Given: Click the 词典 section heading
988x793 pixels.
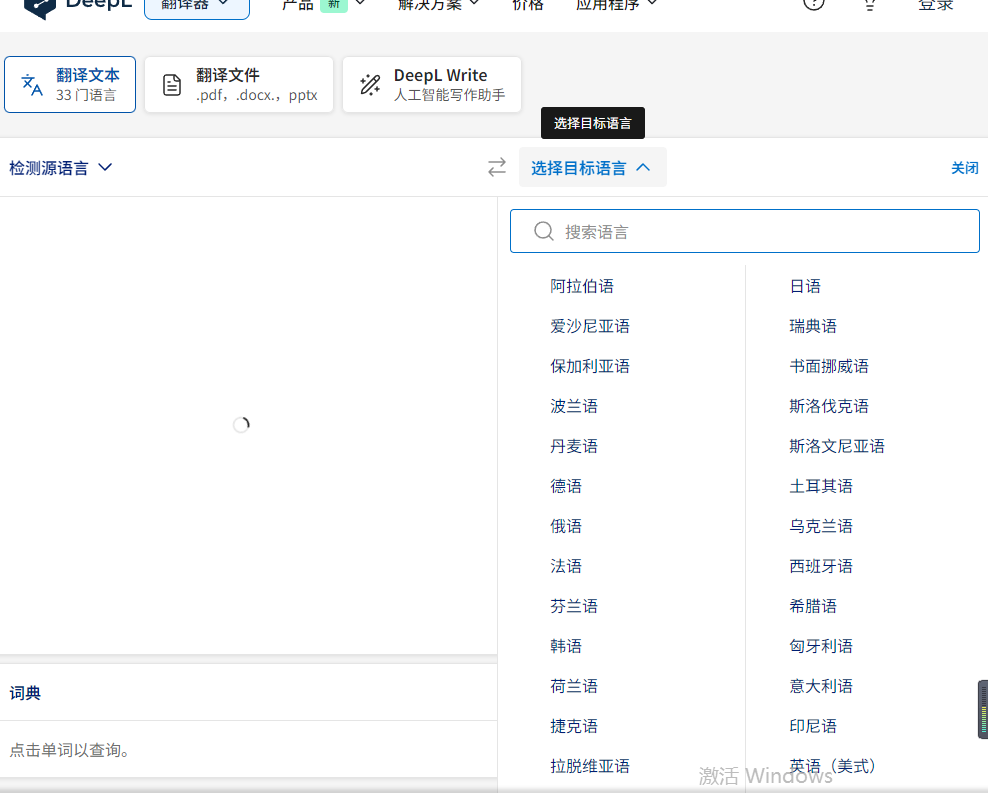Looking at the screenshot, I should (25, 693).
